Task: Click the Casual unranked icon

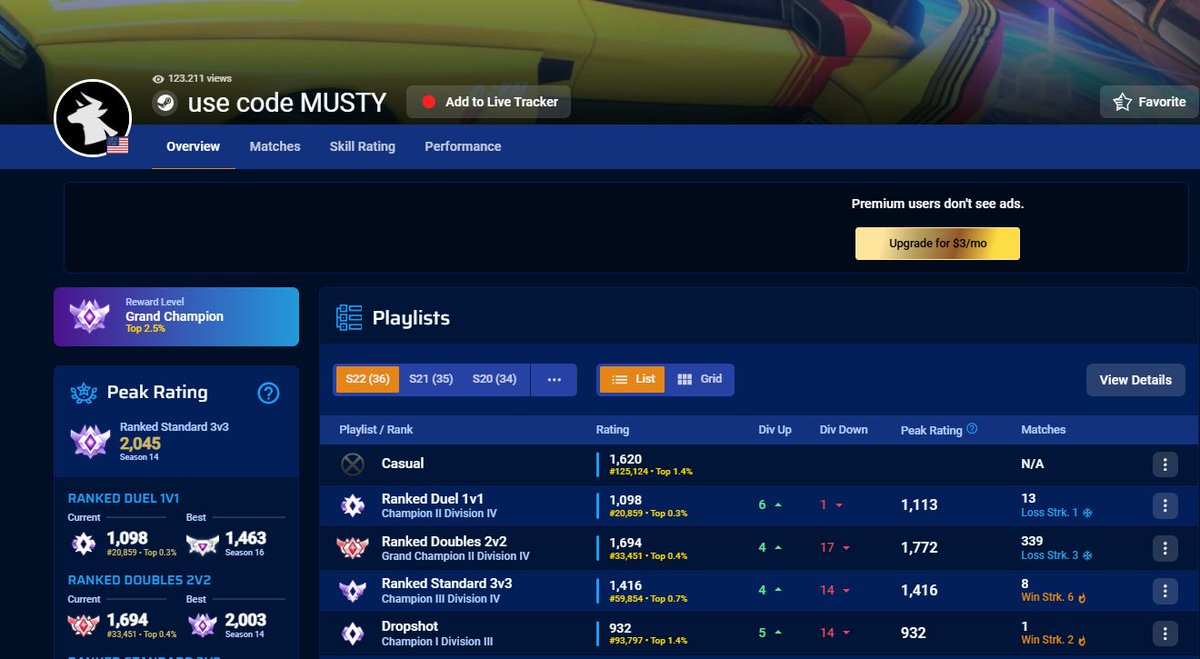Action: 352,464
